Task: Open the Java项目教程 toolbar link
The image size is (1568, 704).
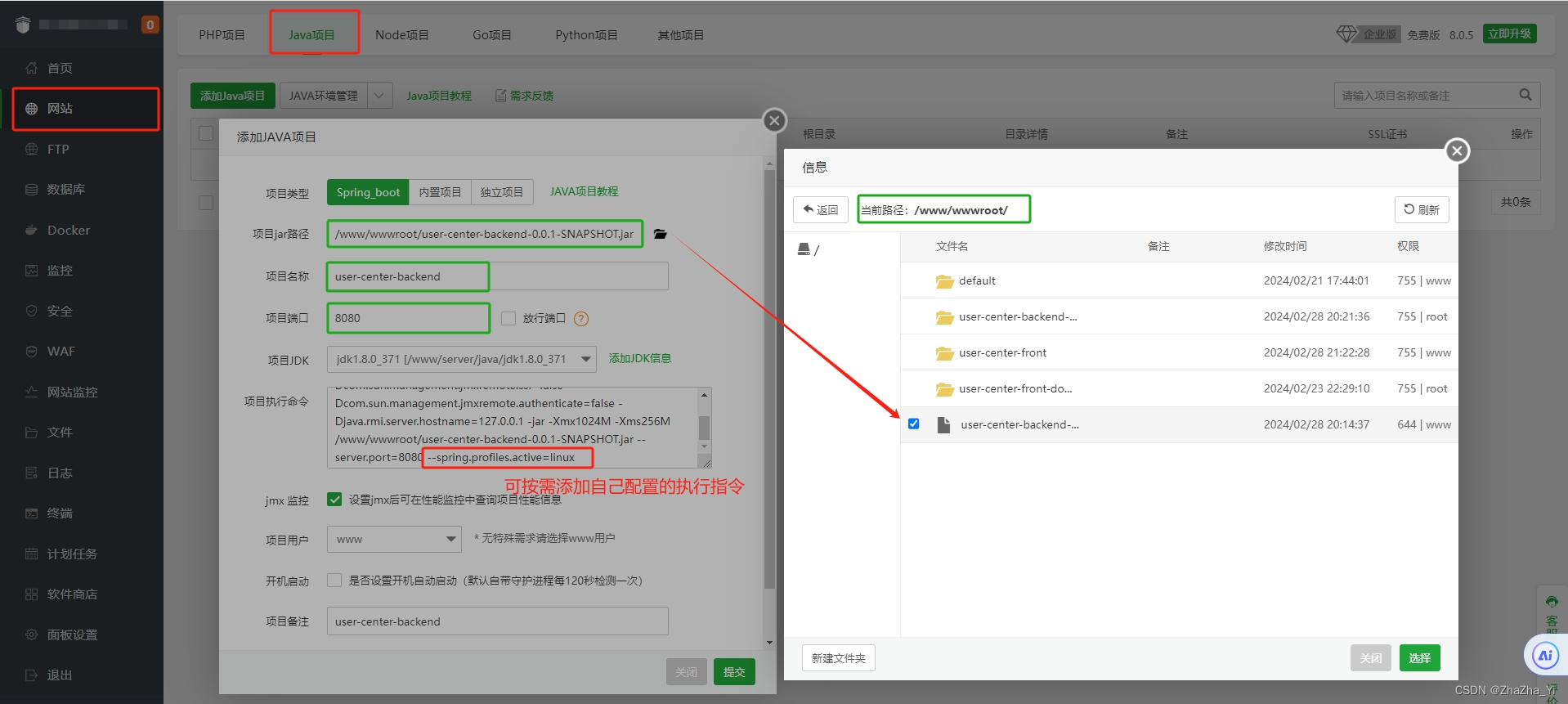Action: click(439, 96)
